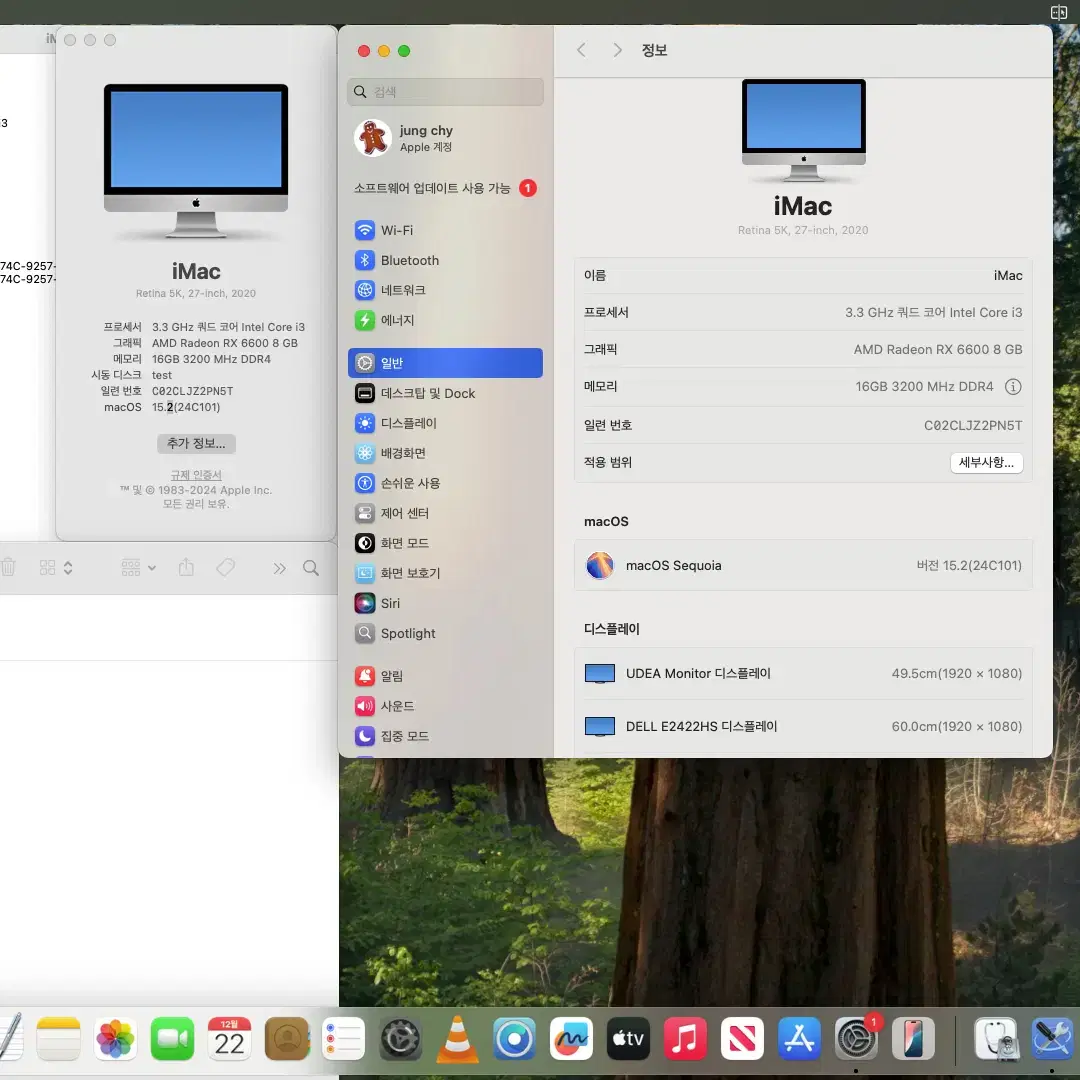Open iPhone Mirroring from the Dock
The height and width of the screenshot is (1080, 1080).
click(913, 1038)
